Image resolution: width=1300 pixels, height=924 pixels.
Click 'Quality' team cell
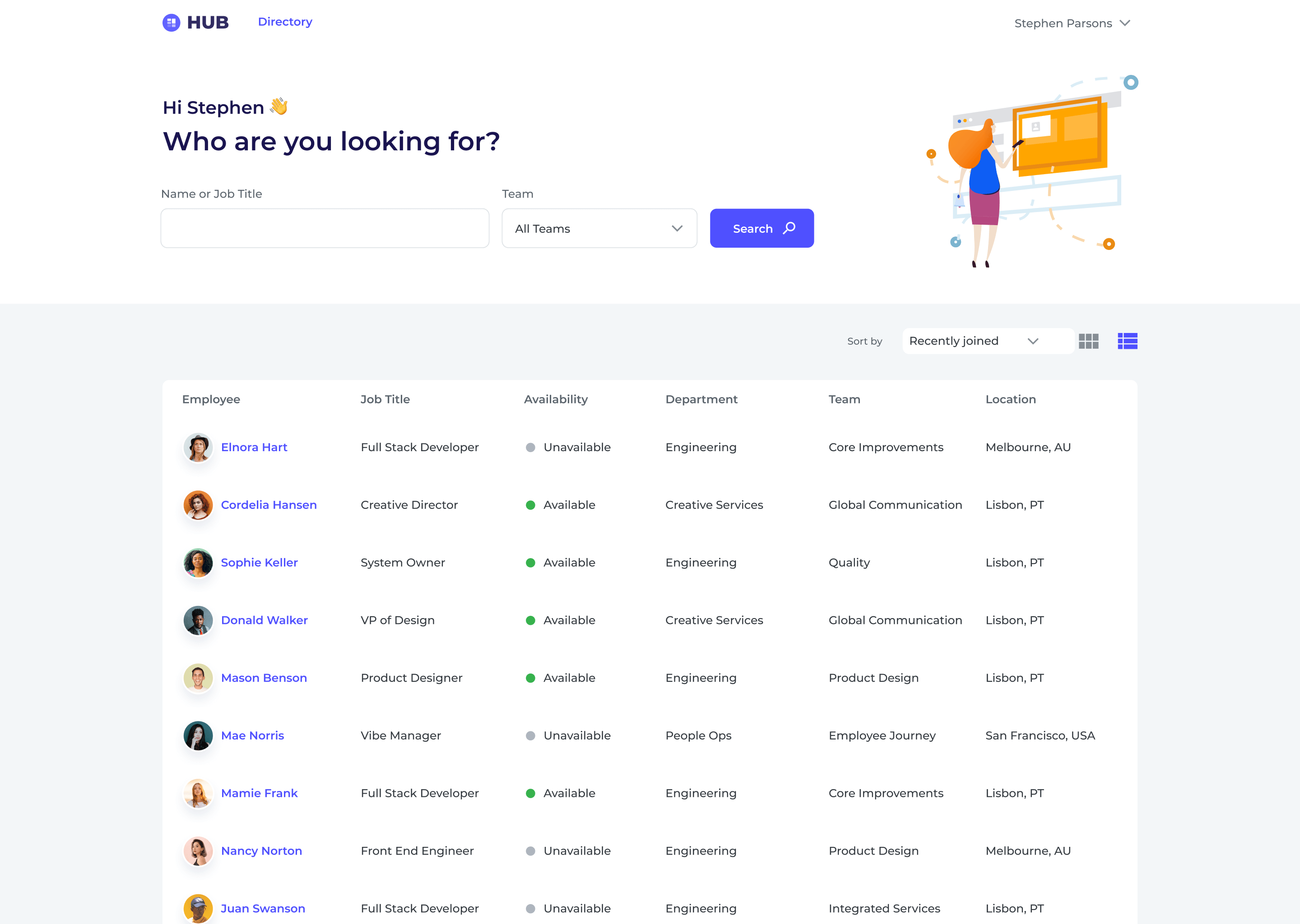(x=849, y=563)
